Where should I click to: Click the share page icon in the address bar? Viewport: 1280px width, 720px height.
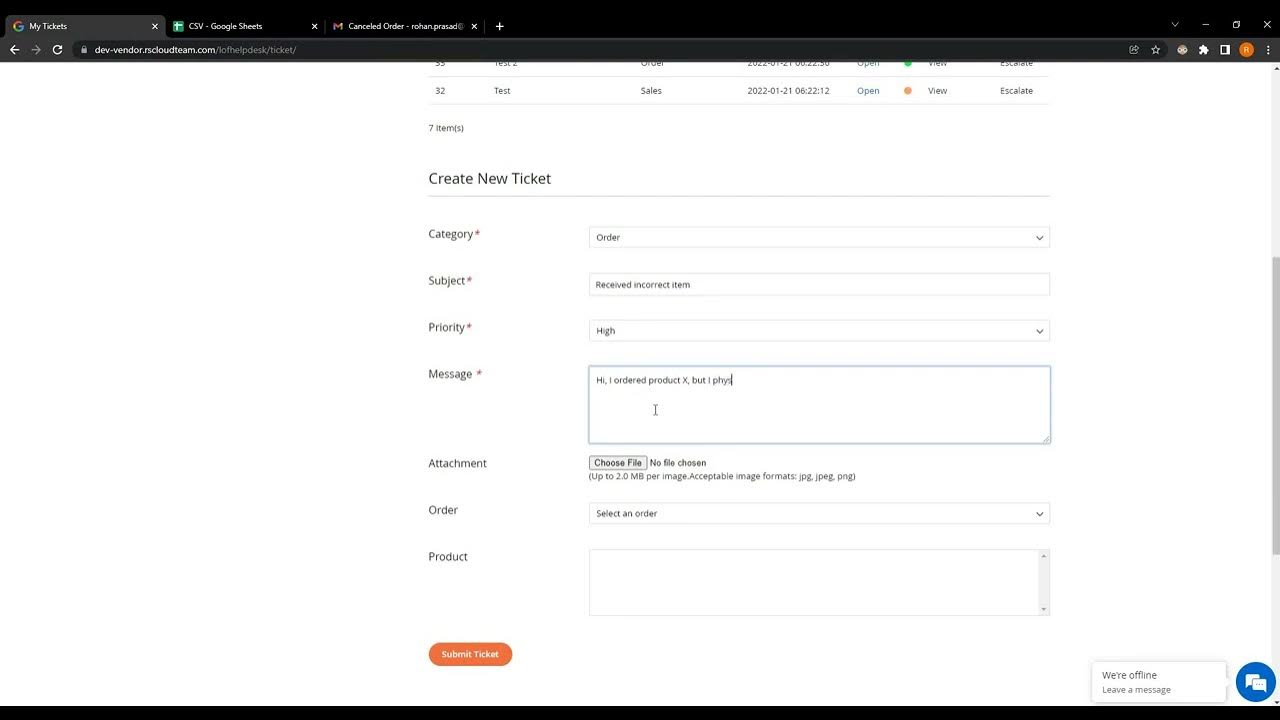(x=1134, y=49)
